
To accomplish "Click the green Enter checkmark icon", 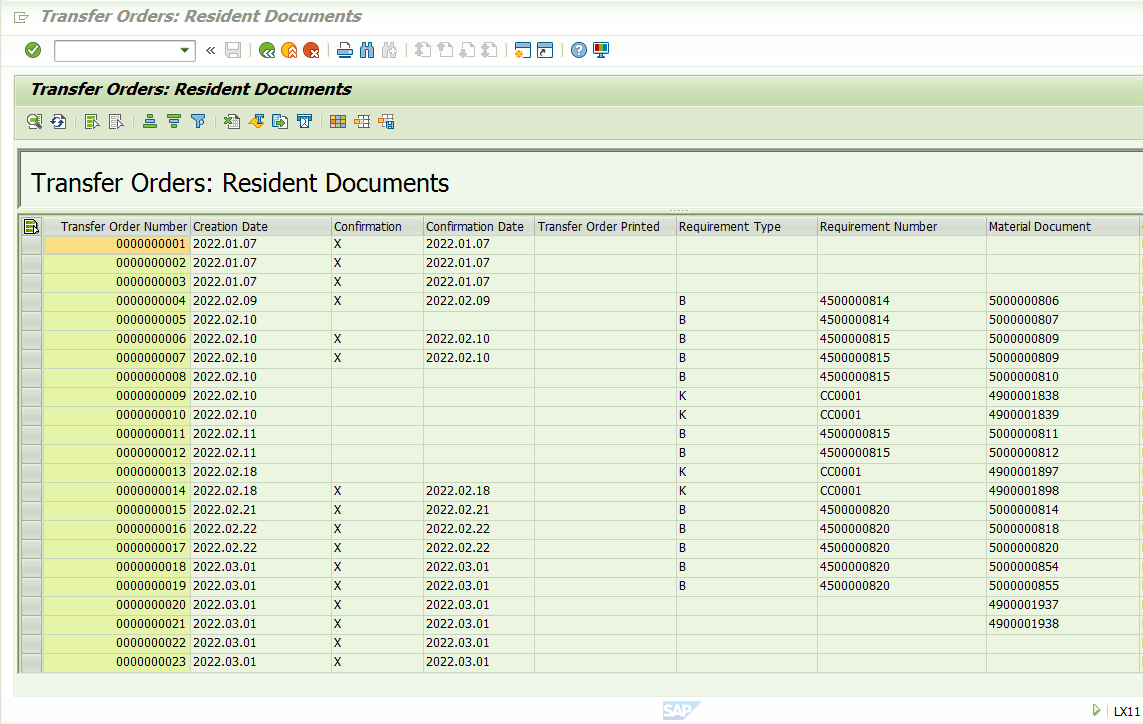I will 33,50.
